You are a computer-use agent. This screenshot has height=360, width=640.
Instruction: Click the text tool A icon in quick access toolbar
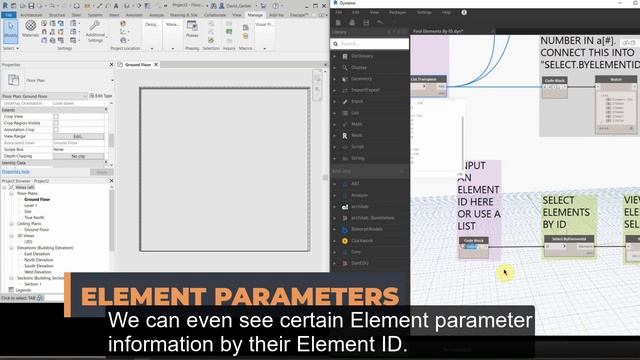(x=116, y=6)
